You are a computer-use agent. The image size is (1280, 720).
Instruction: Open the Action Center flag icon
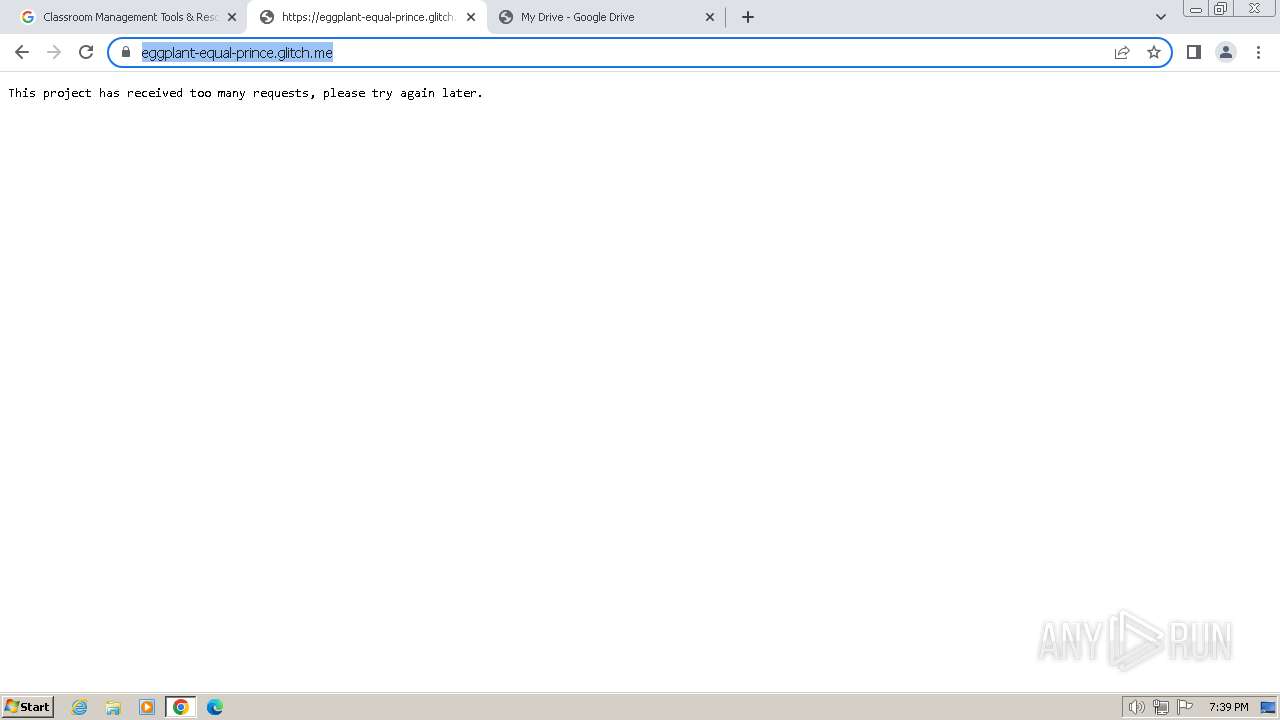pyautogui.click(x=1185, y=707)
